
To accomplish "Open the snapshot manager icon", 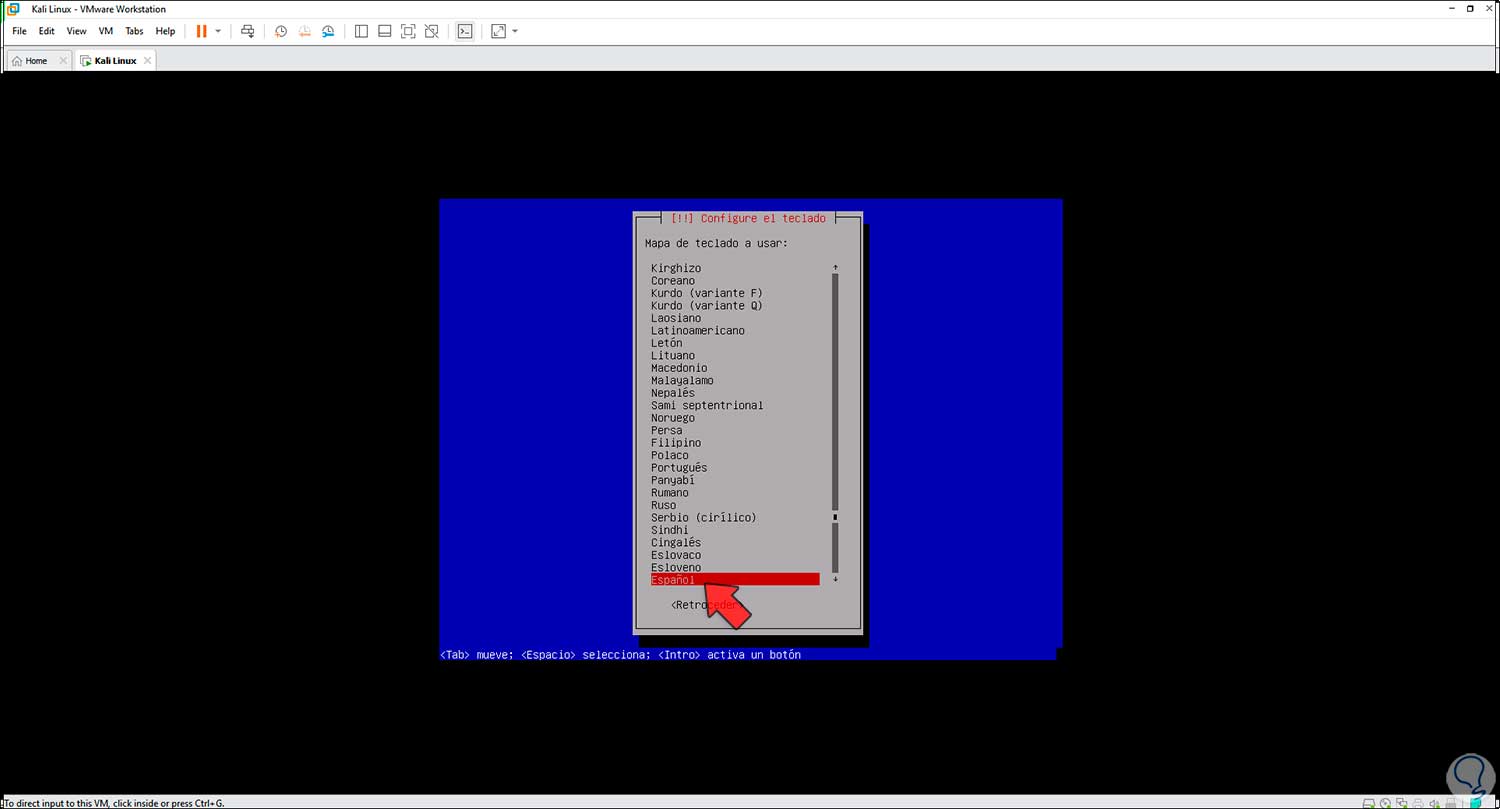I will click(x=329, y=31).
